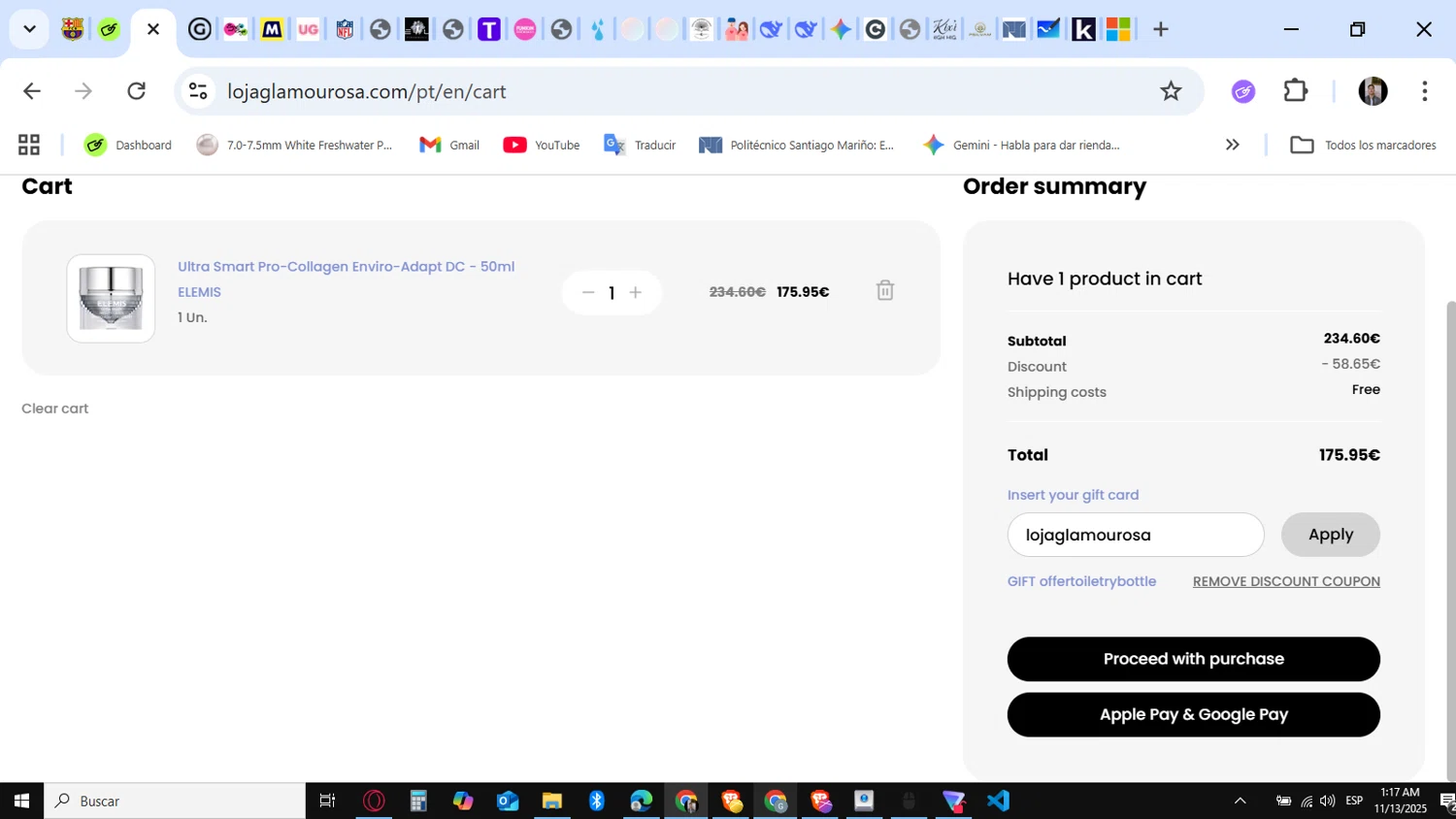1456x819 pixels.
Task: Open File Explorer from the taskbar
Action: pos(552,801)
